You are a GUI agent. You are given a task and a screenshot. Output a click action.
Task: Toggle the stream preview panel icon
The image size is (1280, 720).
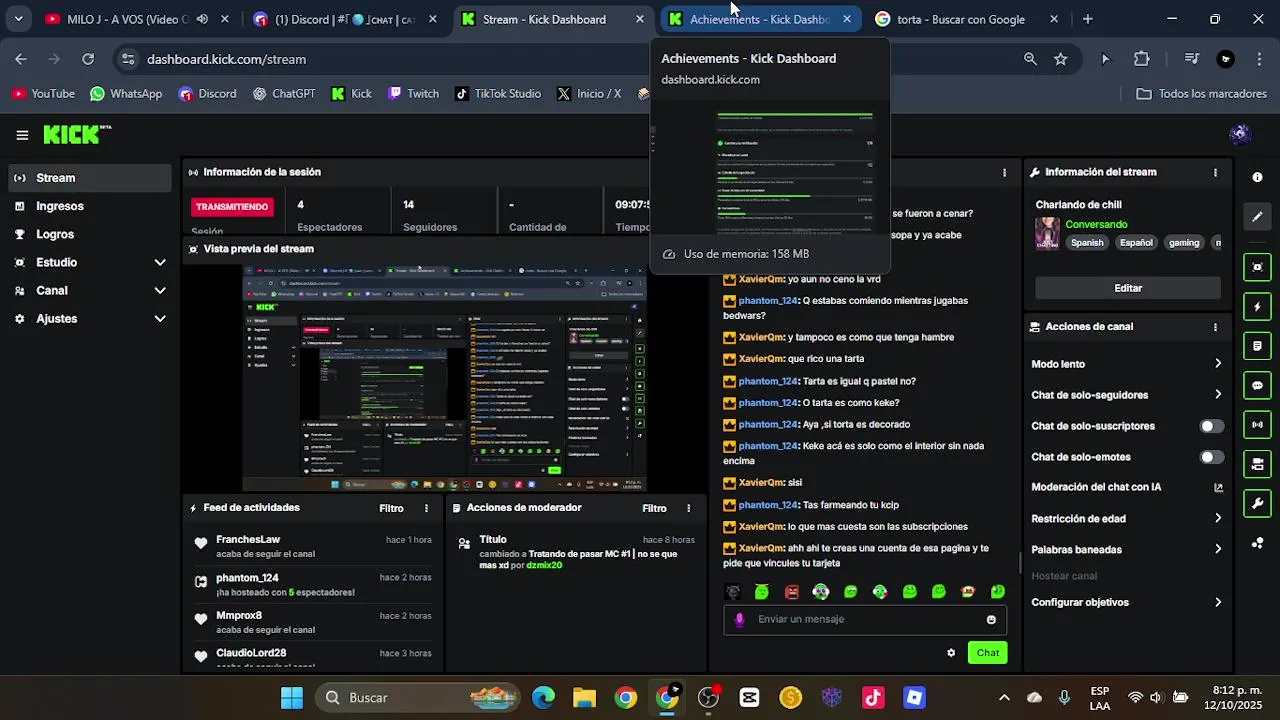(x=1257, y=267)
